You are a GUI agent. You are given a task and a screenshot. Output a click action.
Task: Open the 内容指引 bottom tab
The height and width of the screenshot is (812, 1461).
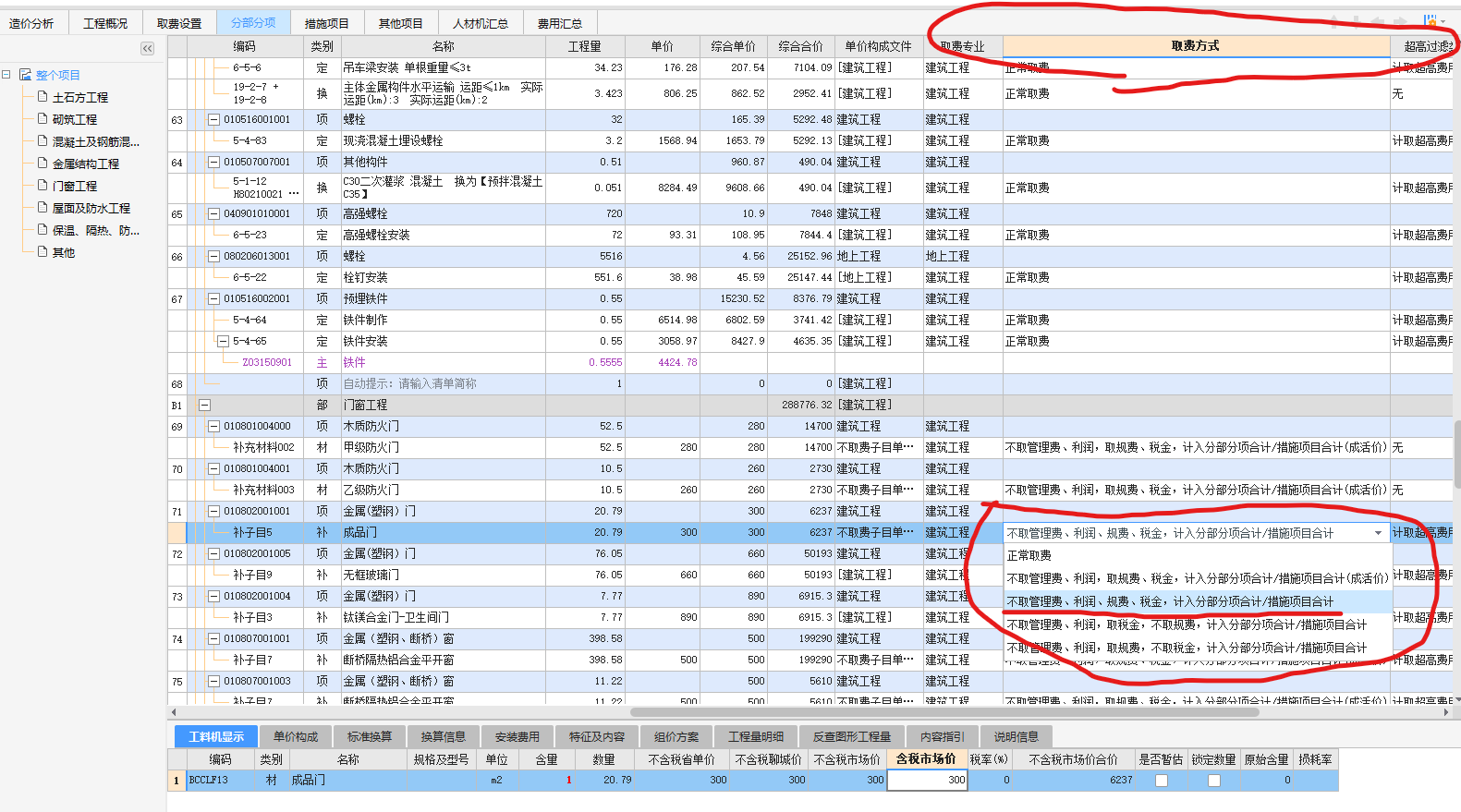[943, 736]
